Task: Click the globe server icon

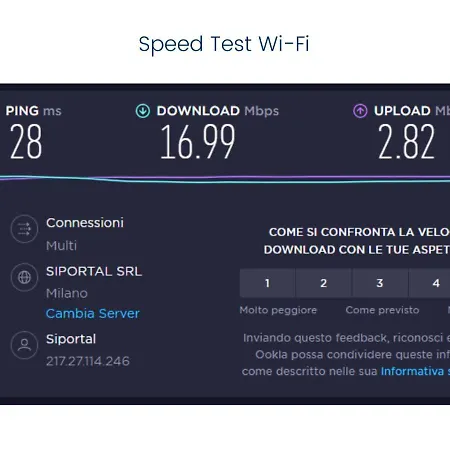Action: (x=24, y=277)
